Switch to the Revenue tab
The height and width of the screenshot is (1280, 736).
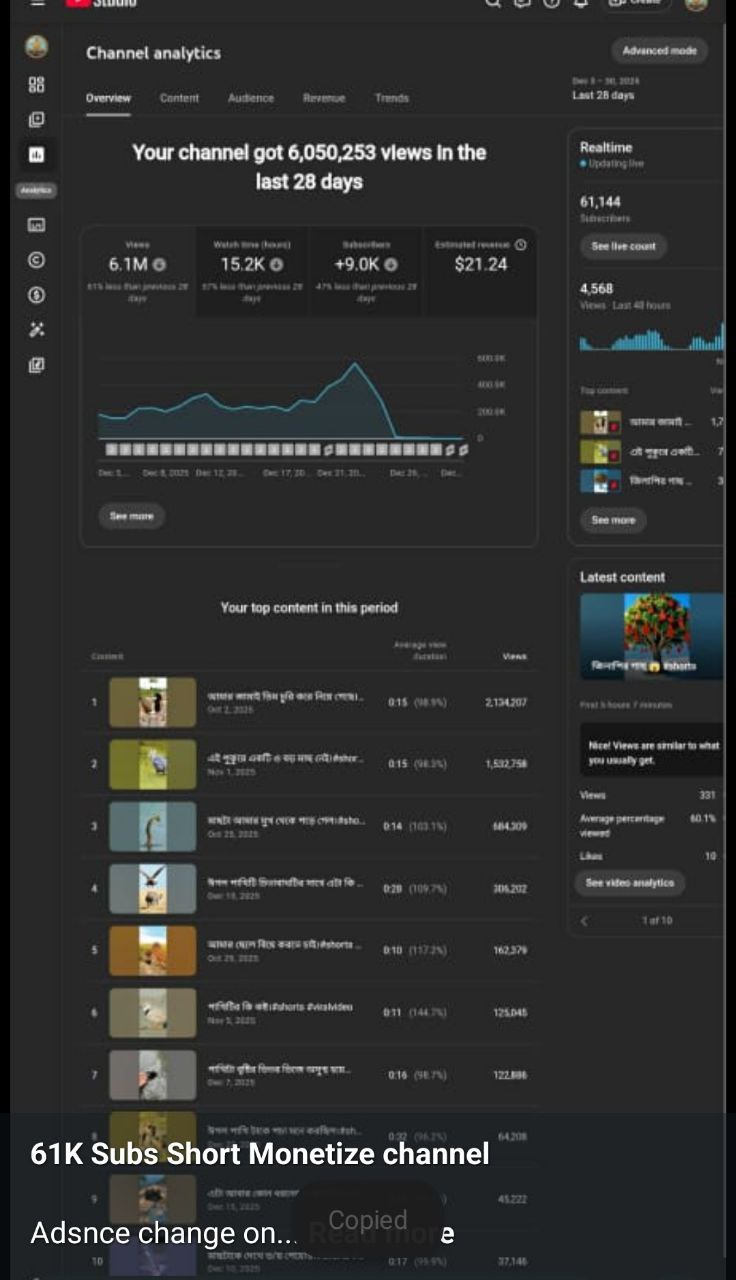(324, 98)
